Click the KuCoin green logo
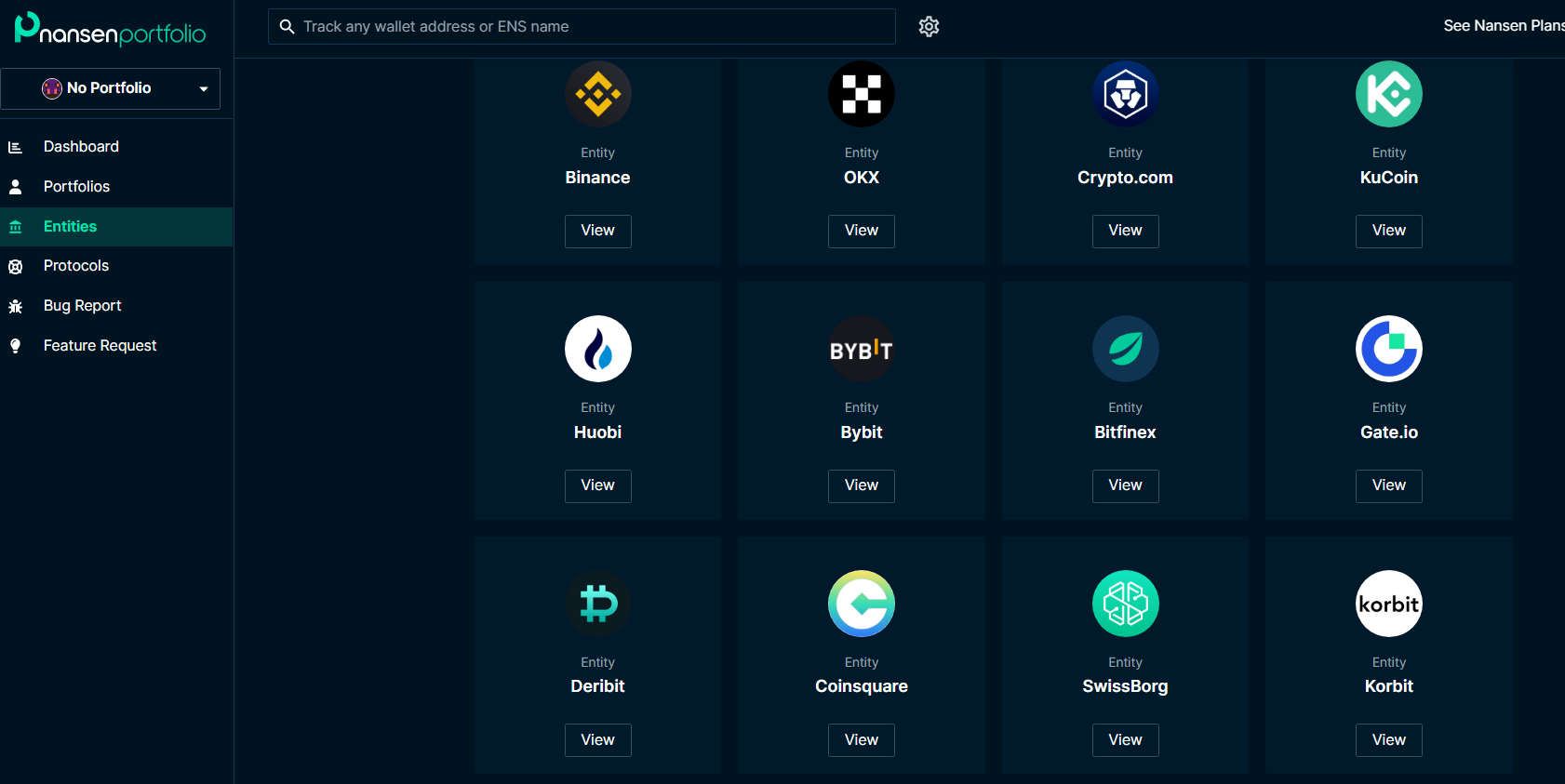This screenshot has width=1565, height=784. pyautogui.click(x=1388, y=94)
